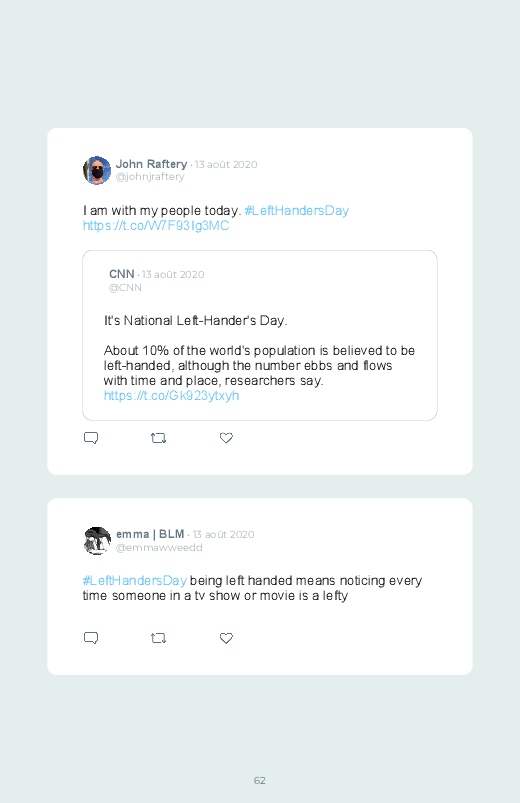Open the #LeftHandersDay hashtag in emma's tweet
This screenshot has width=520, height=803.
pos(135,580)
